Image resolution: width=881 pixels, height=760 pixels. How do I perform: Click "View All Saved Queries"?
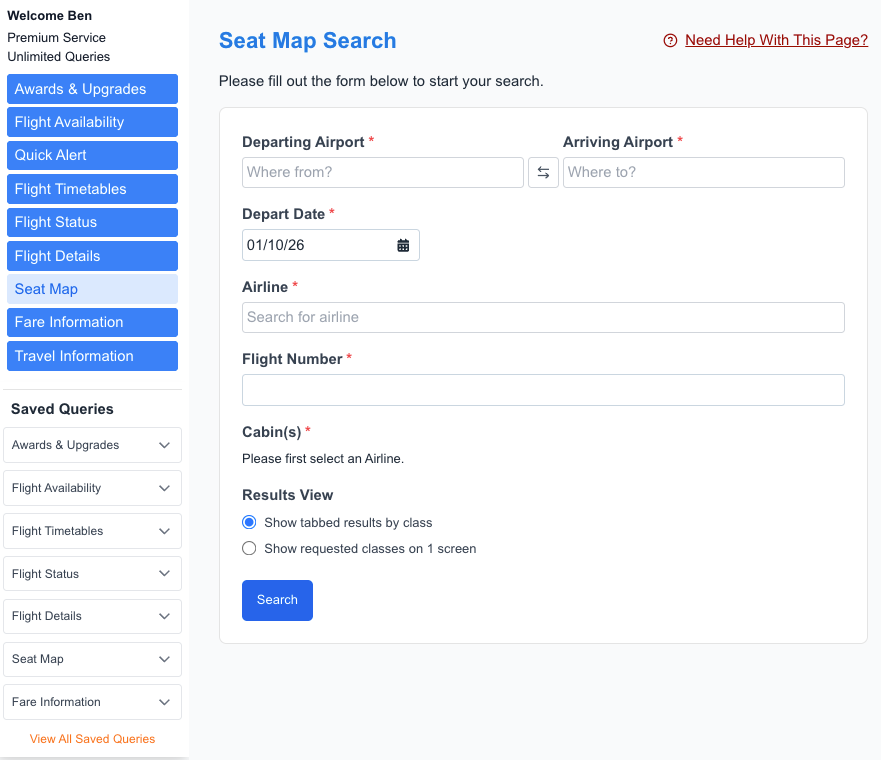(92, 738)
